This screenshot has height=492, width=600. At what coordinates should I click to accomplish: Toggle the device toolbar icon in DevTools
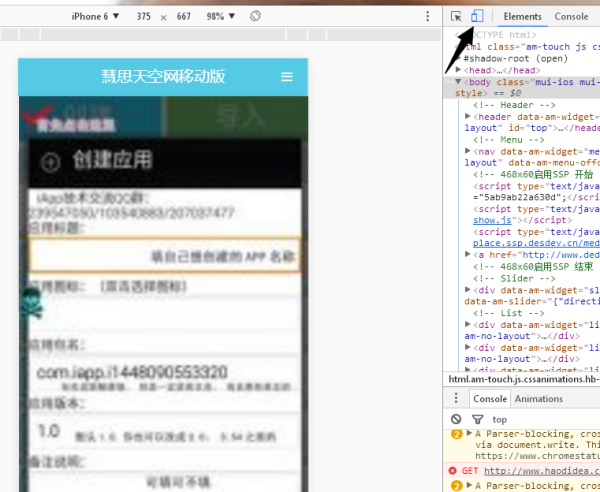(x=477, y=16)
